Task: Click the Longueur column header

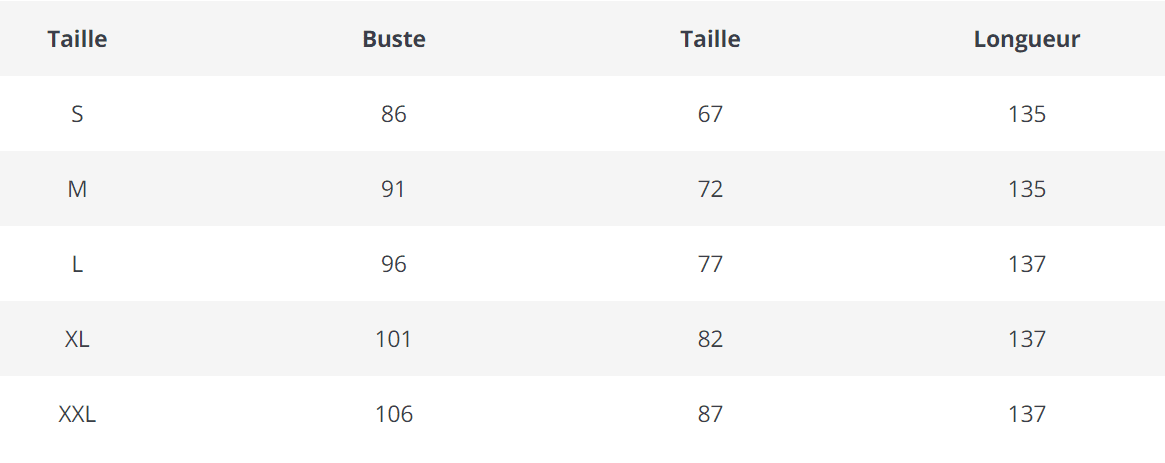Action: pyautogui.click(x=1027, y=39)
